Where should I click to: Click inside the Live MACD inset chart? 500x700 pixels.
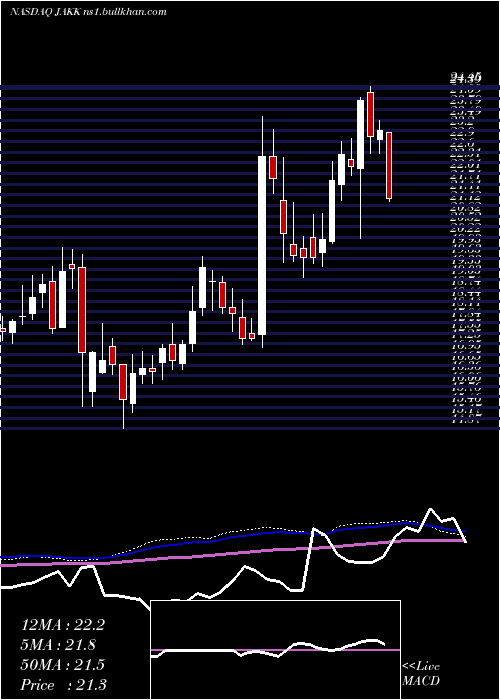point(275,650)
